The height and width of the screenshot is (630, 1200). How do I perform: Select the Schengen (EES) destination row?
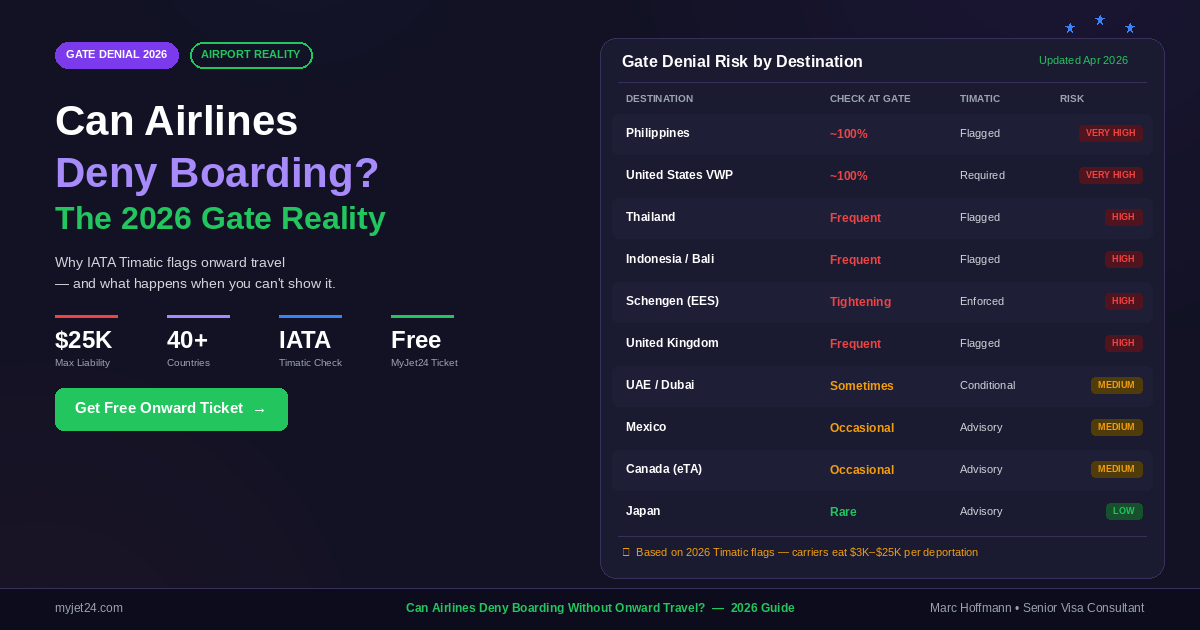point(882,301)
